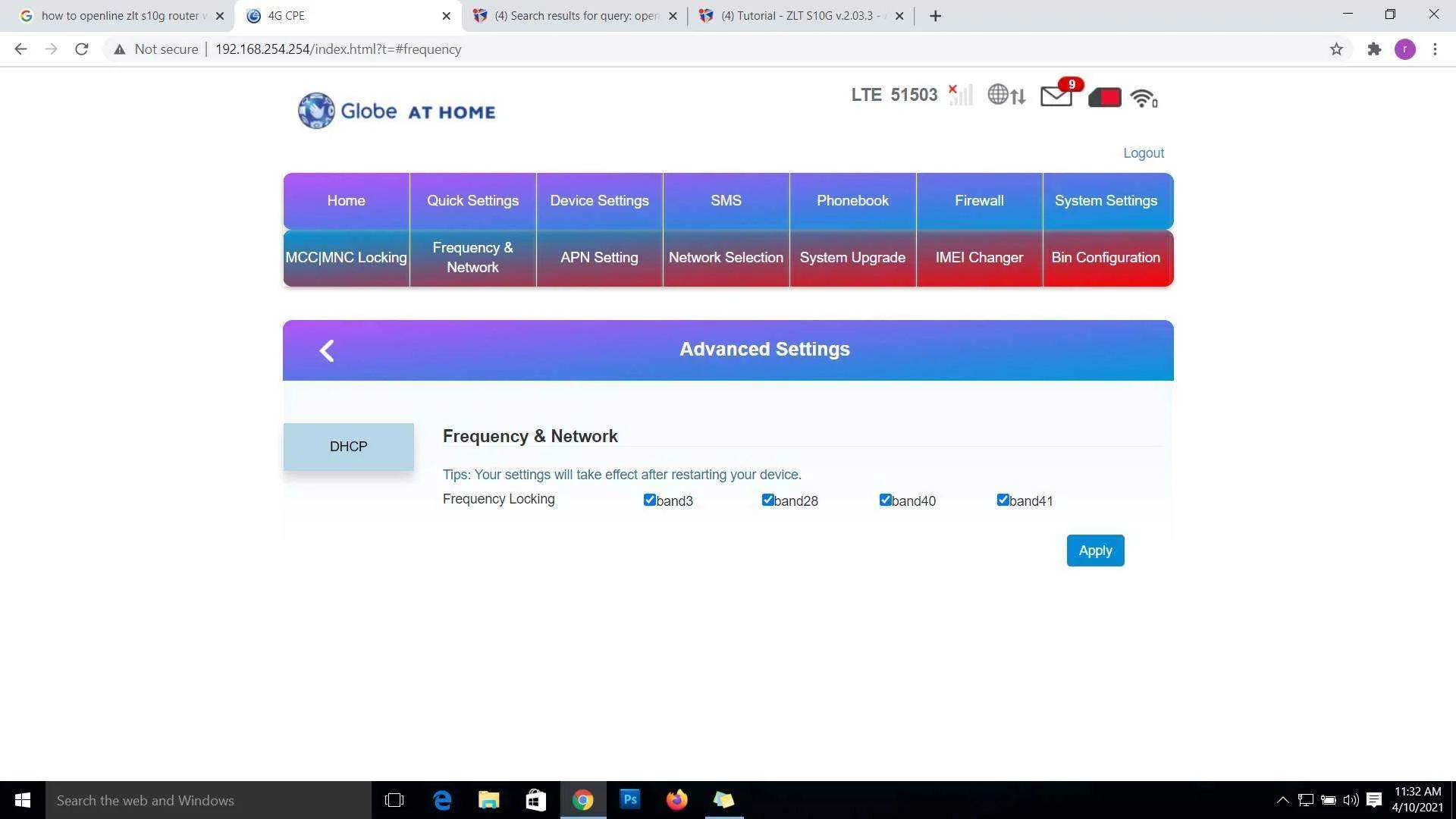Open the Firewall menu
The width and height of the screenshot is (1456, 819).
coord(979,201)
